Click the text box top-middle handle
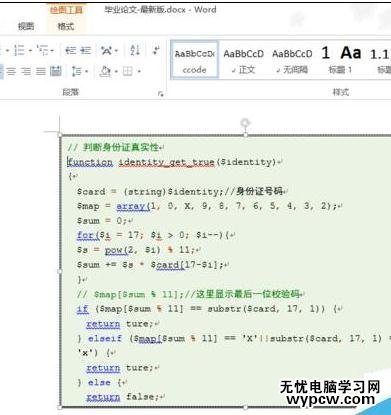This screenshot has width=391, height=415. pos(245,135)
